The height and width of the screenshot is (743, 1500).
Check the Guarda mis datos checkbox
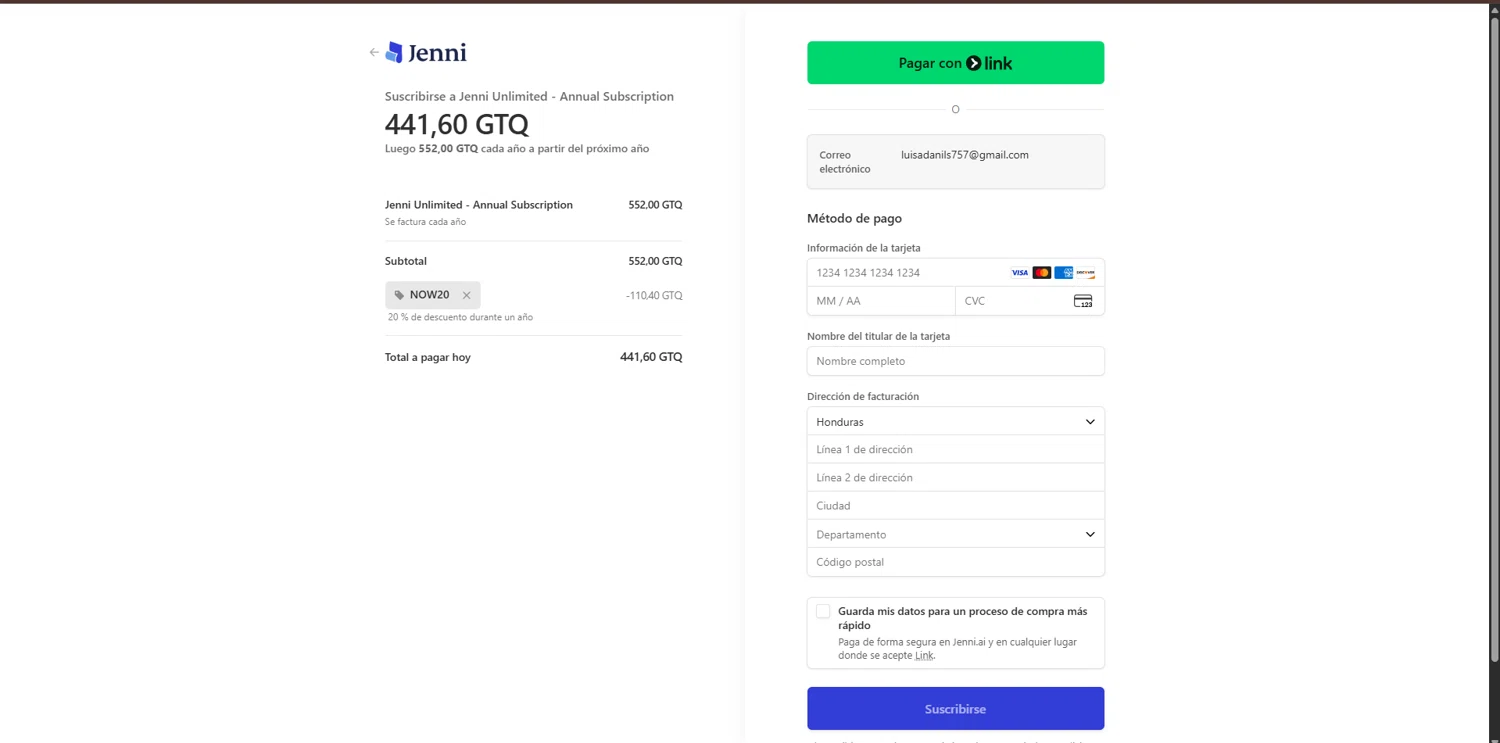(x=823, y=611)
